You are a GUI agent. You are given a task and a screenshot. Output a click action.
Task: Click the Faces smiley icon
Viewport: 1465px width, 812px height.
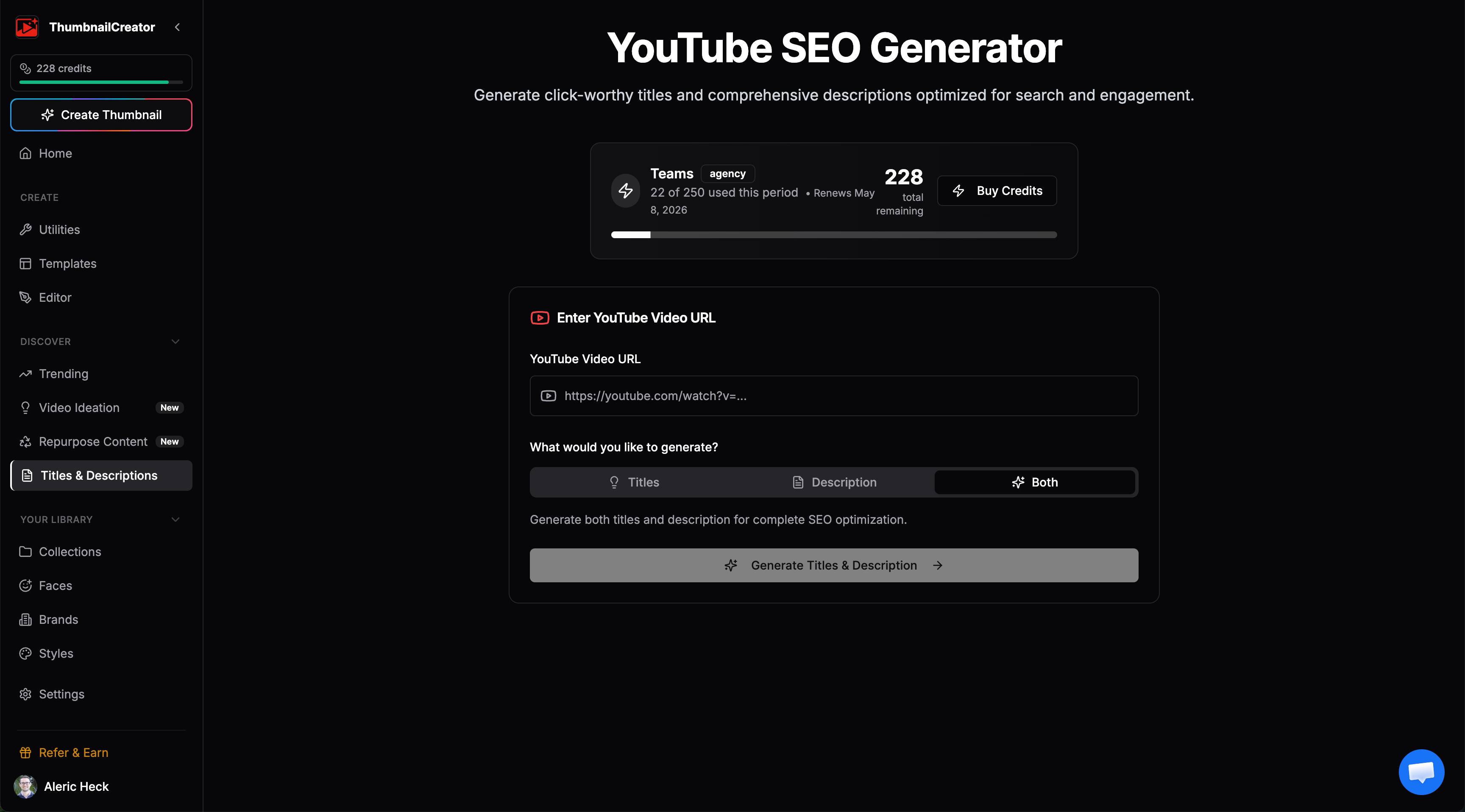[x=25, y=586]
